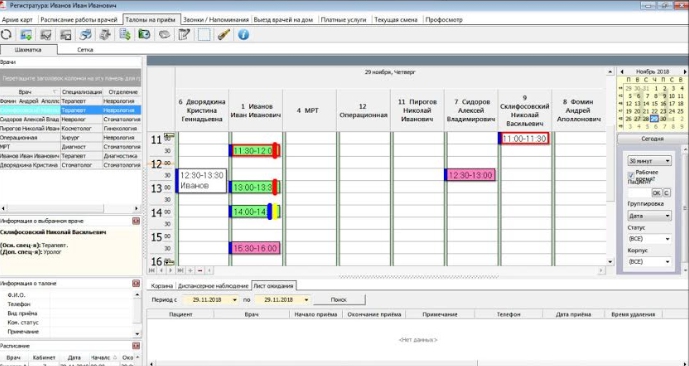Select day 30 in the mini calendar

click(664, 119)
